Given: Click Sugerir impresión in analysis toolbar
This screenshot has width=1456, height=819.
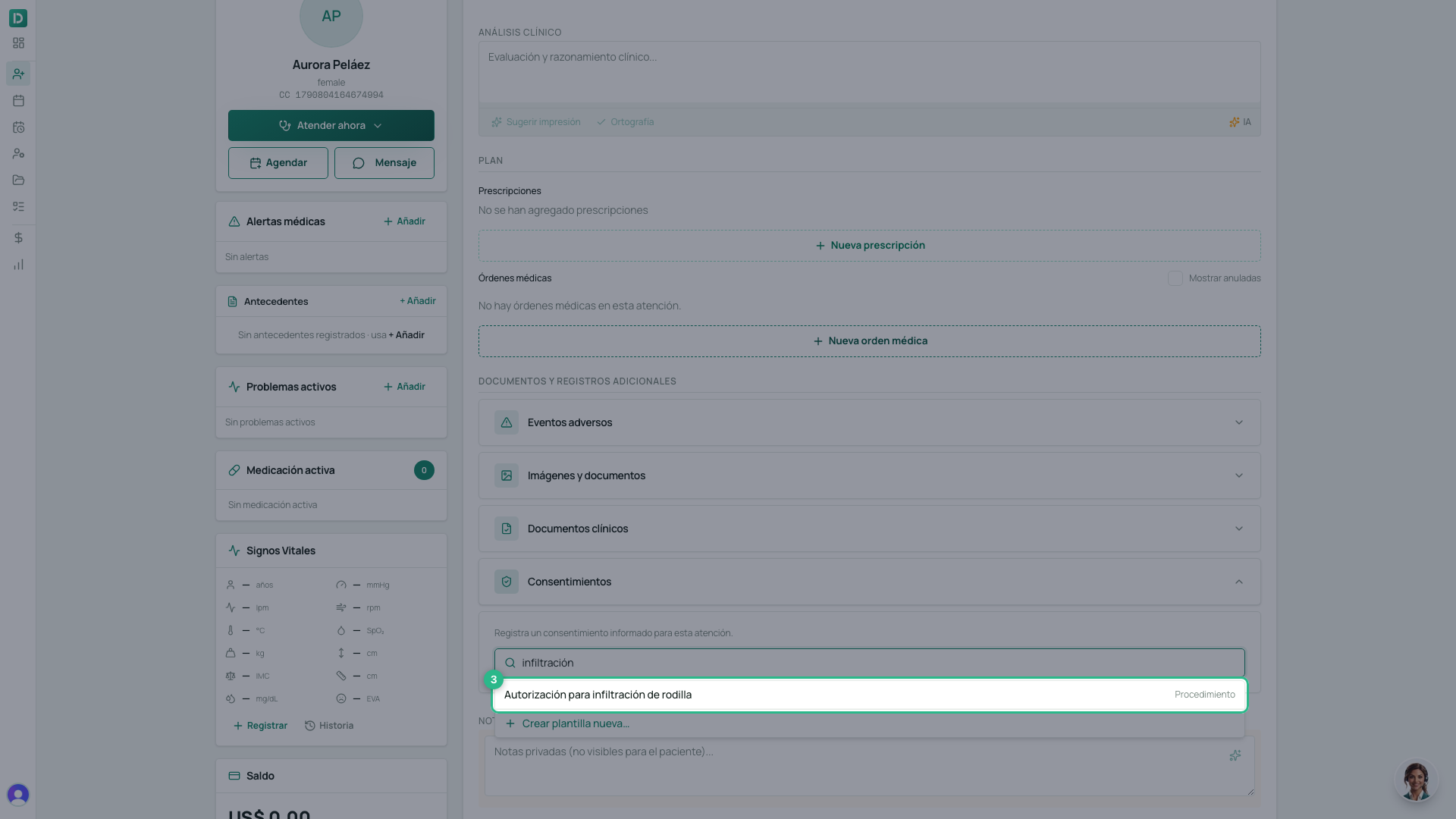Looking at the screenshot, I should (535, 122).
